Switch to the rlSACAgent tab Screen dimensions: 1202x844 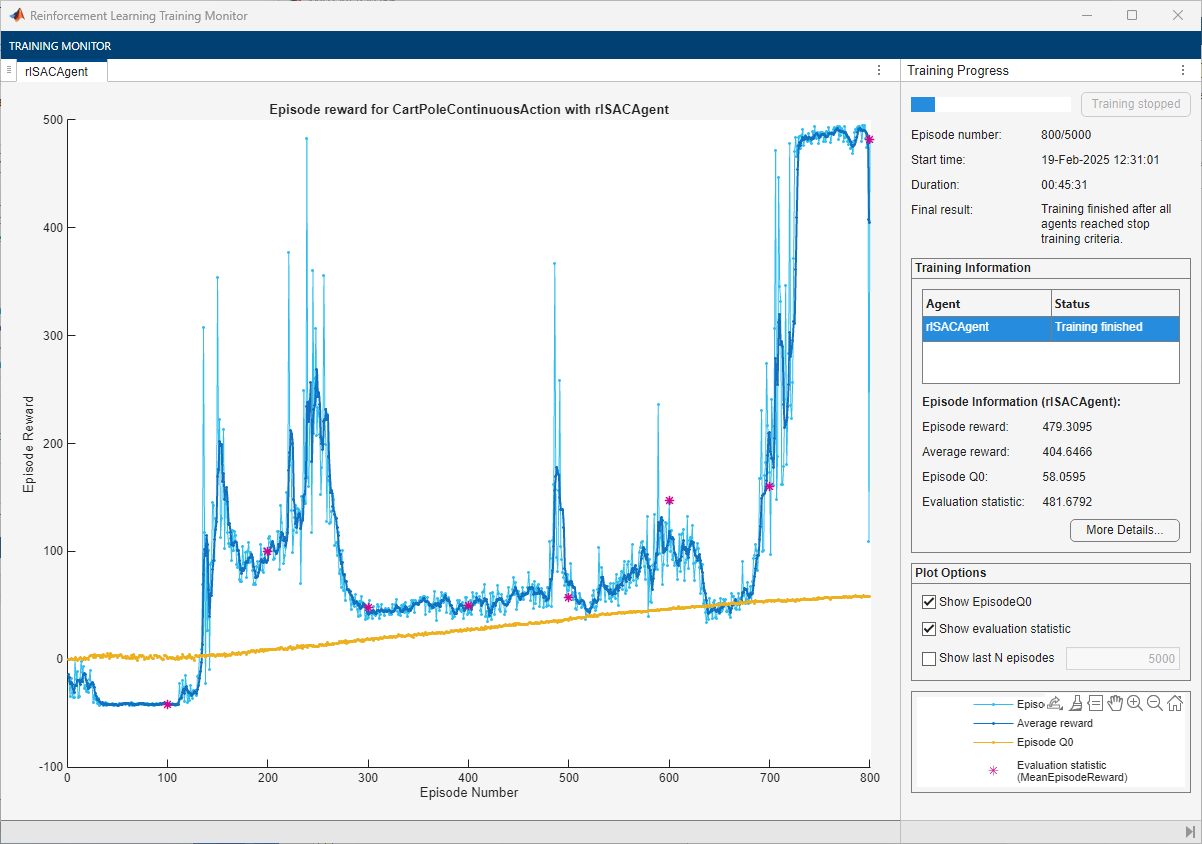point(62,71)
